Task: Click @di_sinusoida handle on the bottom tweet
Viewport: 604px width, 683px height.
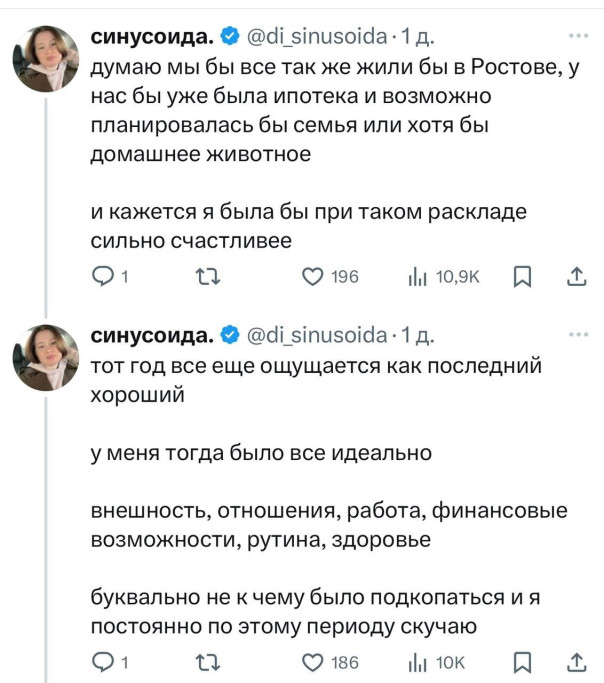Action: click(x=316, y=334)
